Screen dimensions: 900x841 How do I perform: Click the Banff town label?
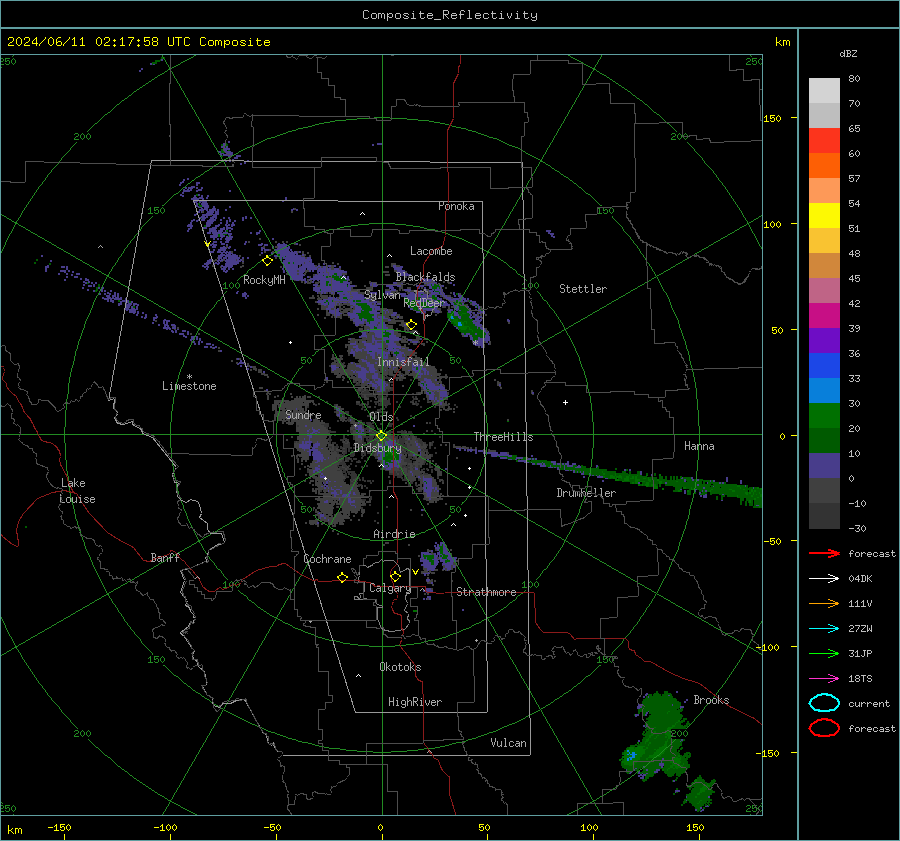165,557
